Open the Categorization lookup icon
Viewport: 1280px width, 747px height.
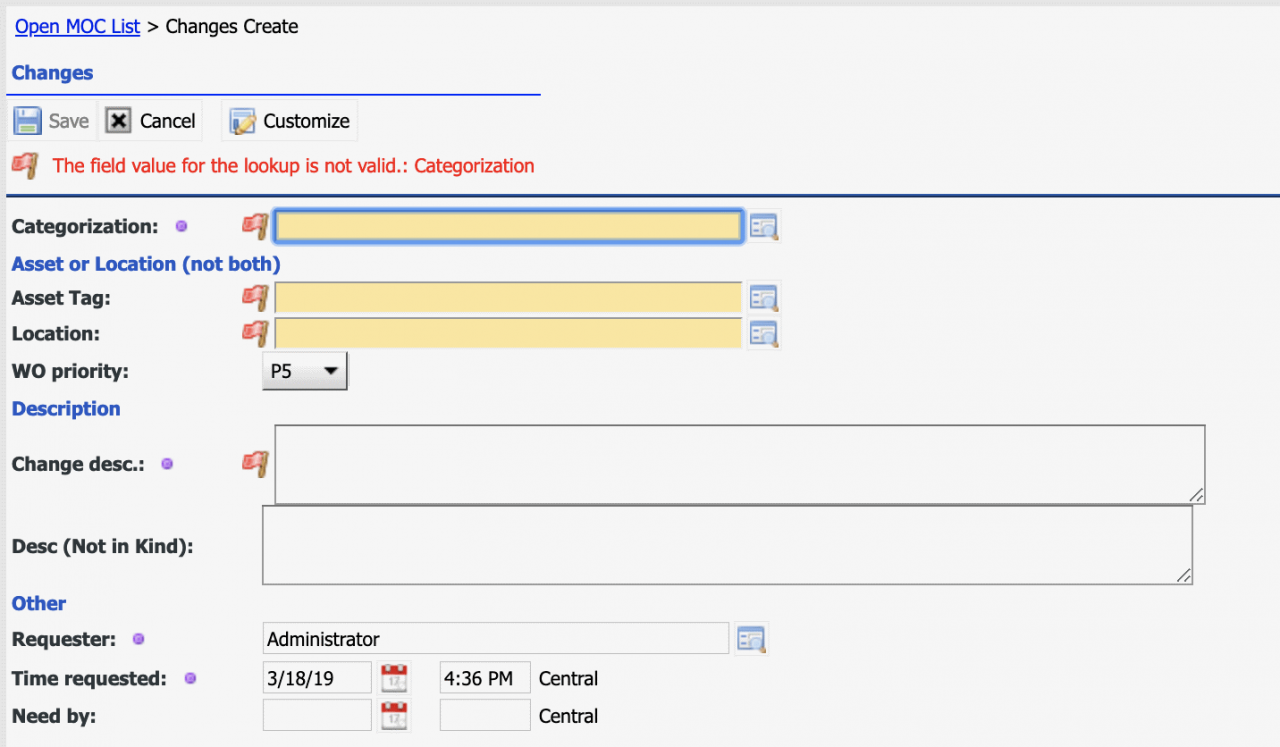coord(764,227)
